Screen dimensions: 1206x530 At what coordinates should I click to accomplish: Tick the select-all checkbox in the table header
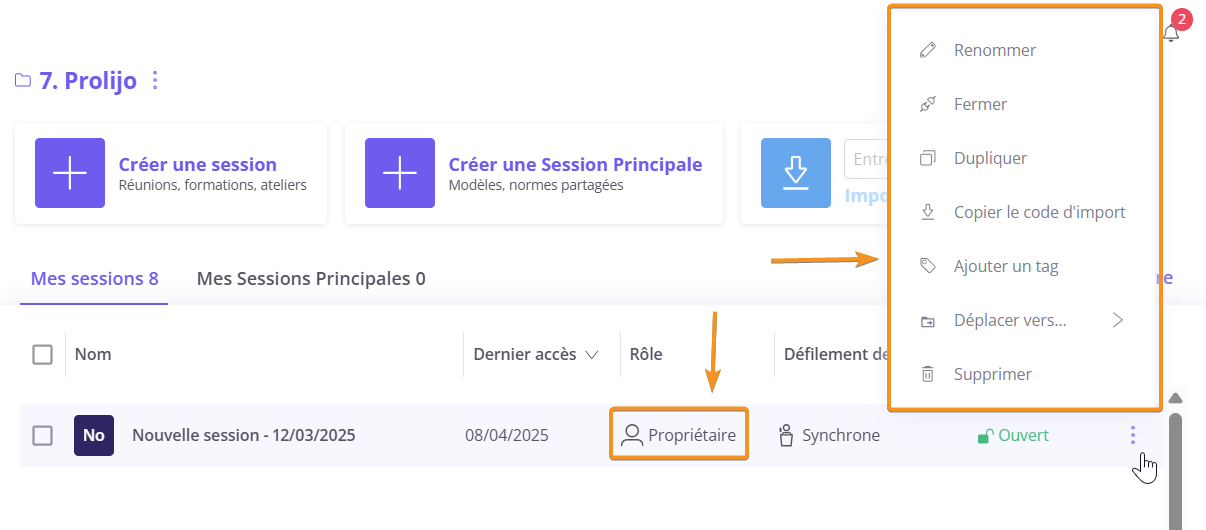tap(42, 354)
